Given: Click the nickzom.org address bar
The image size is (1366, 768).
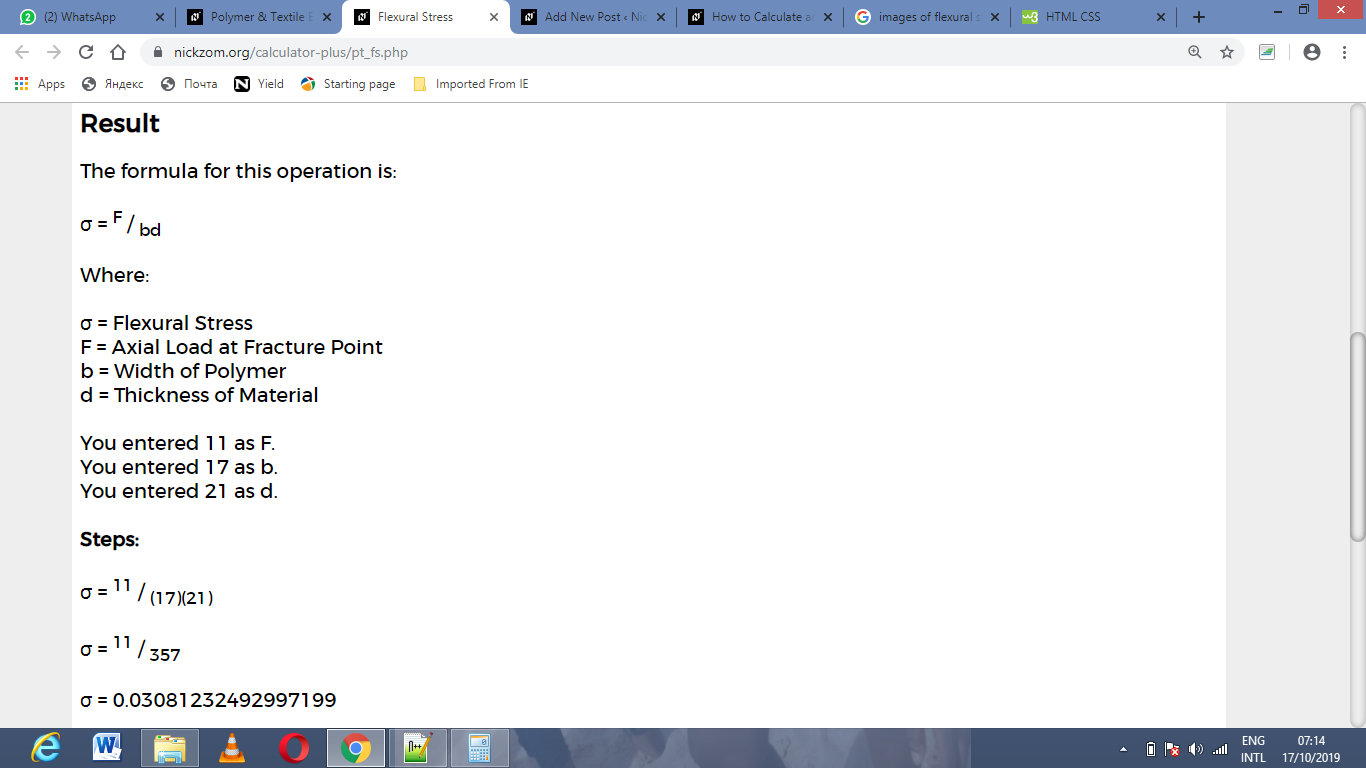Looking at the screenshot, I should click(660, 52).
